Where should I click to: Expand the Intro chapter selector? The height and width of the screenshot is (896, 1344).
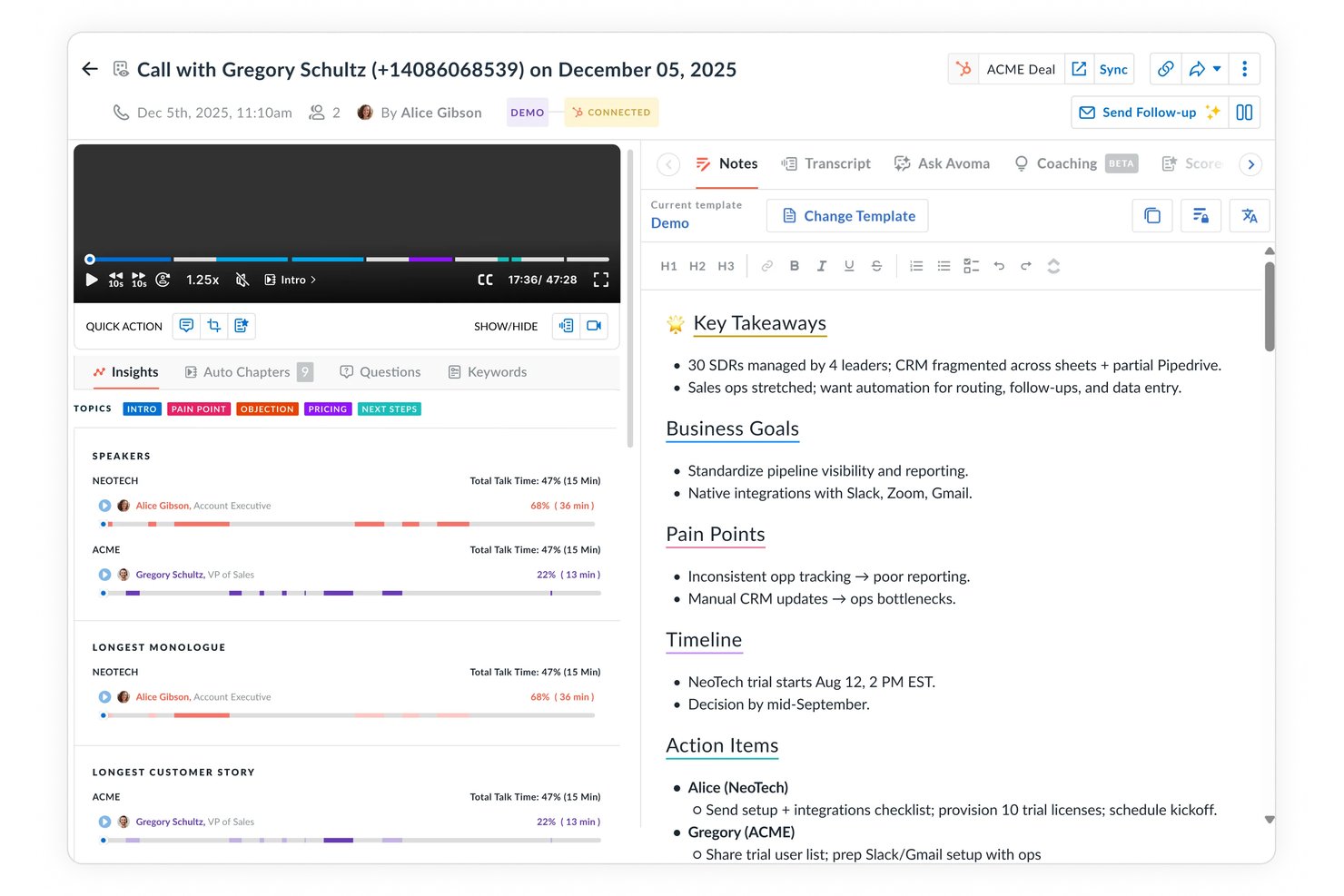click(x=291, y=280)
